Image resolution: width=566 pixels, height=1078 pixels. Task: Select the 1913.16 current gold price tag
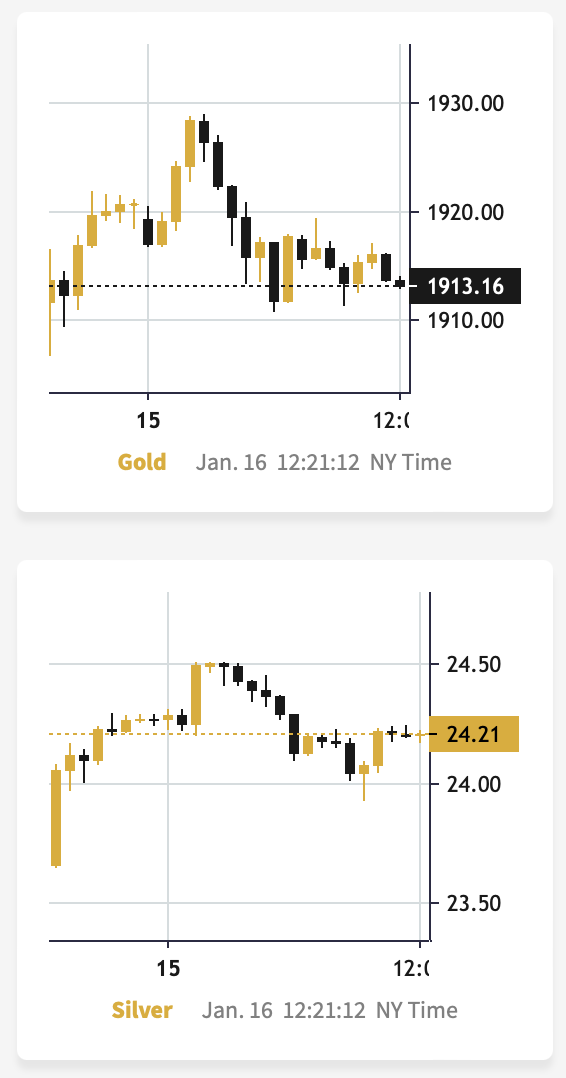(465, 286)
